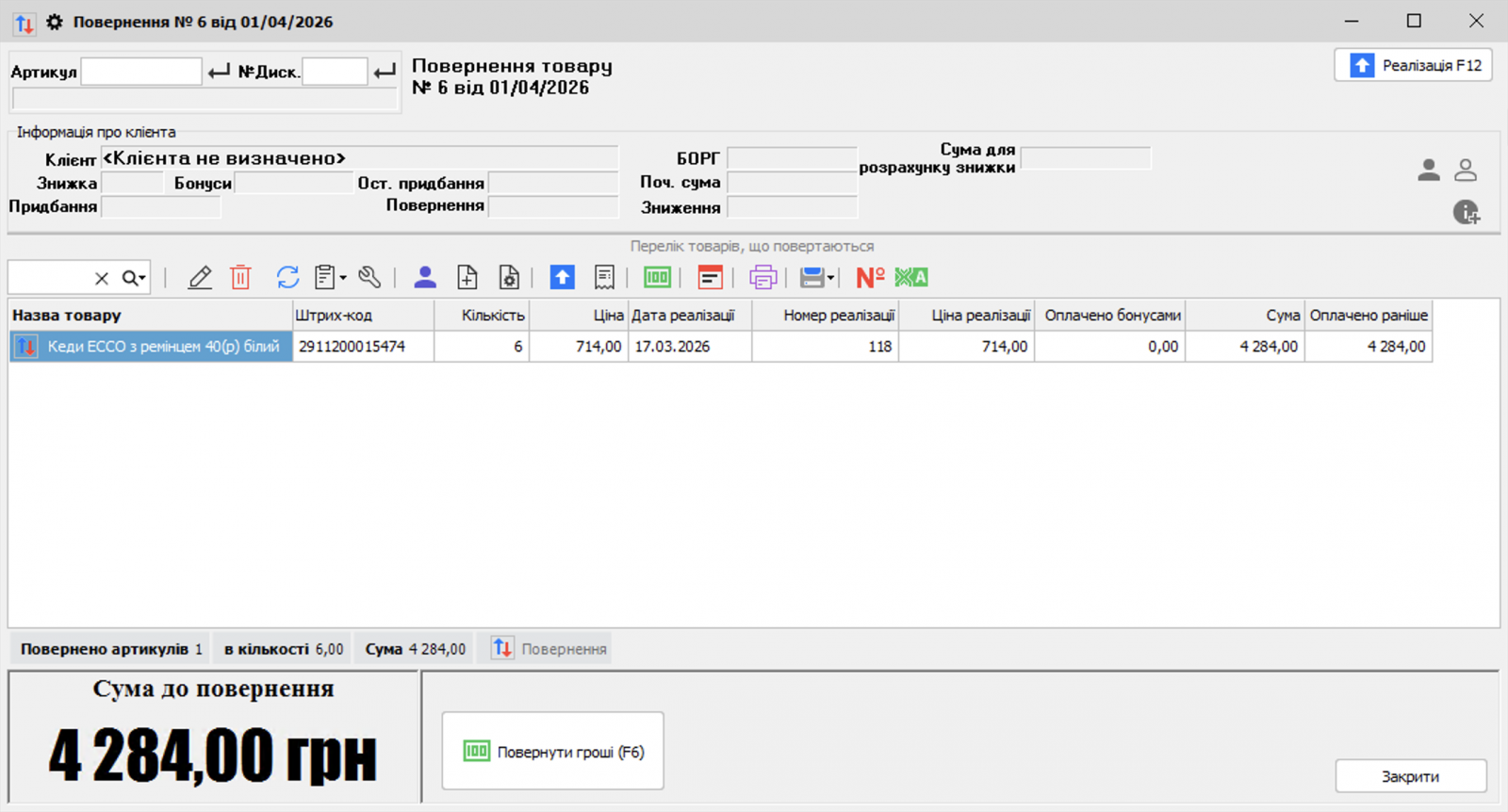Open Реалізація F12 button

1413,66
